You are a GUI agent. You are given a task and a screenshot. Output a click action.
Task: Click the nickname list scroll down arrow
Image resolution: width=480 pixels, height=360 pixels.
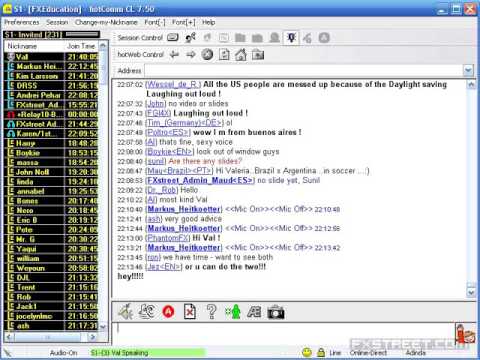[103, 327]
